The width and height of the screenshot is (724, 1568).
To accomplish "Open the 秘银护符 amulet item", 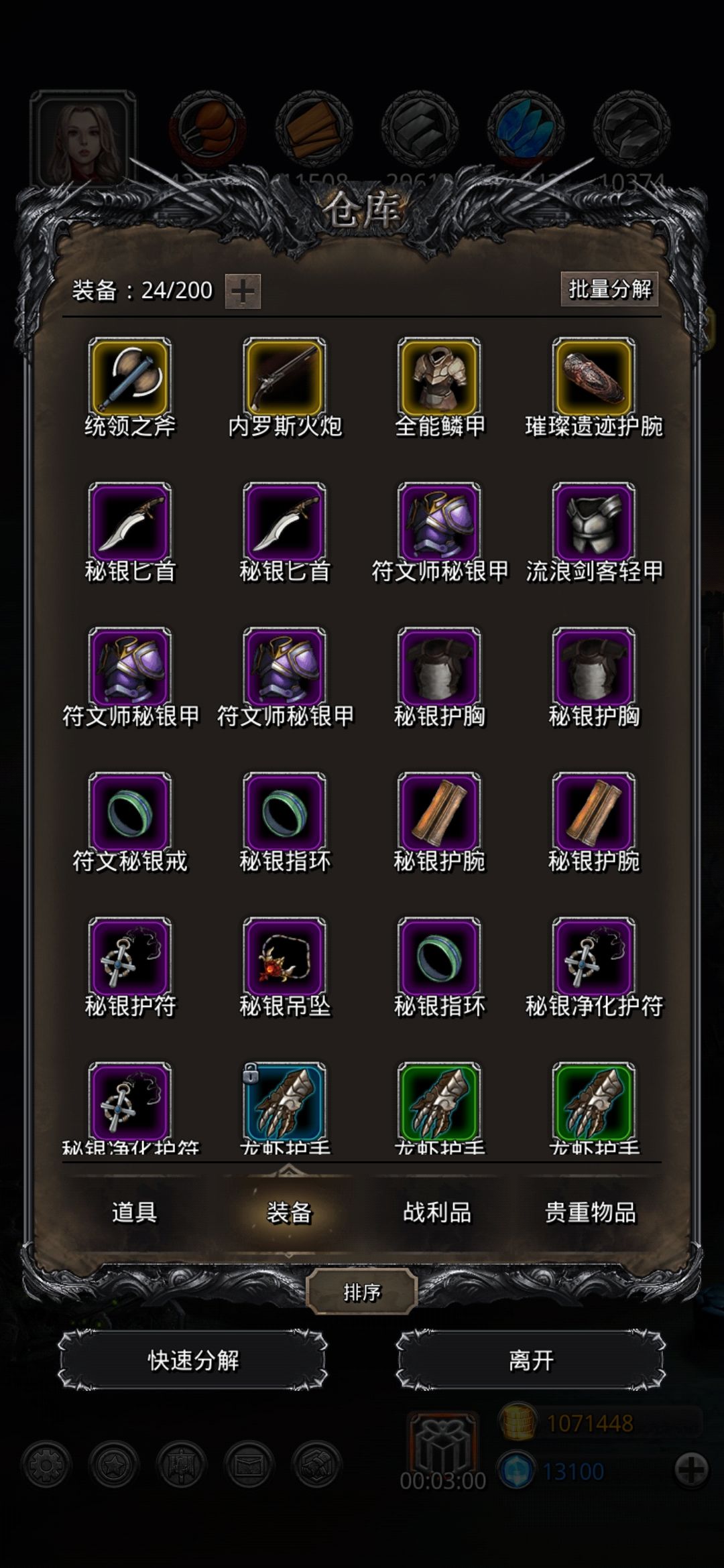I will point(129,958).
